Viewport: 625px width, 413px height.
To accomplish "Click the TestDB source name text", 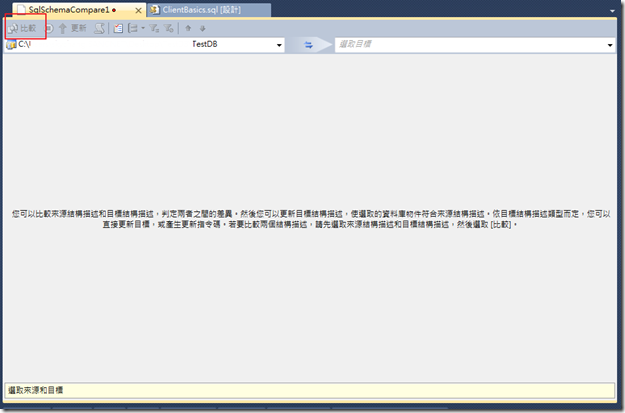I will pos(205,44).
